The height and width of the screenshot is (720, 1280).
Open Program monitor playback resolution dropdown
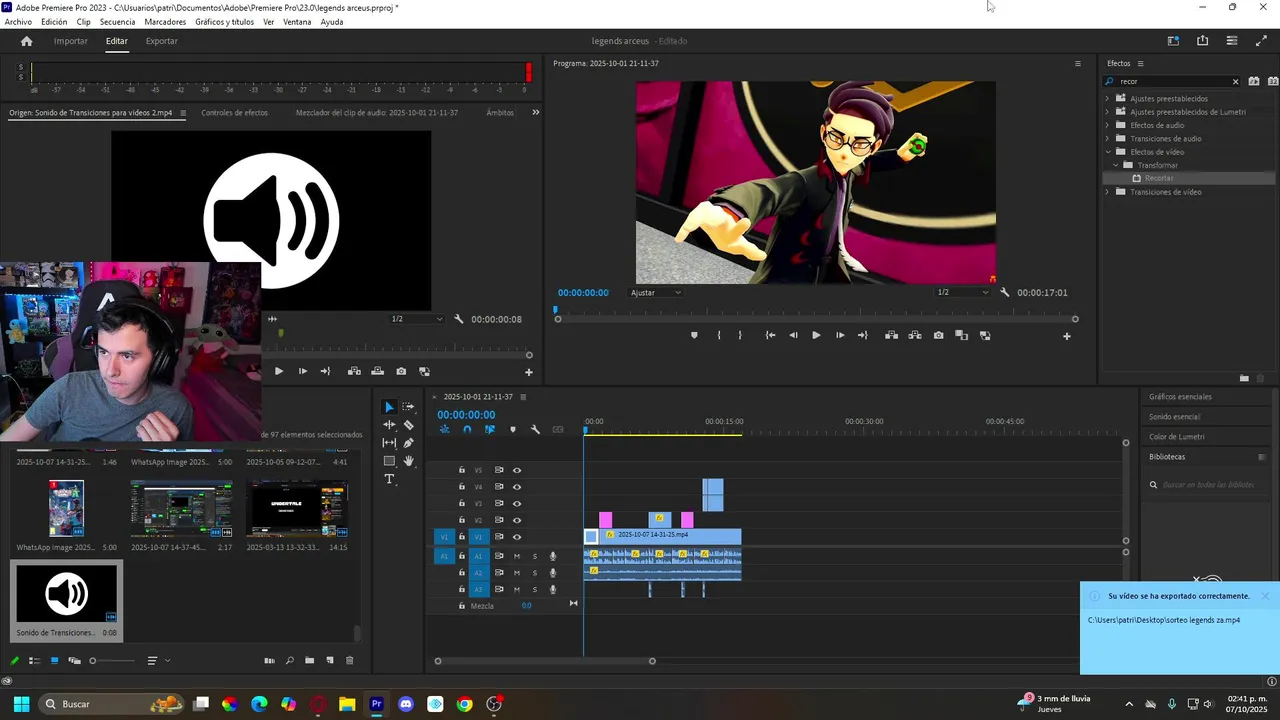tap(963, 292)
